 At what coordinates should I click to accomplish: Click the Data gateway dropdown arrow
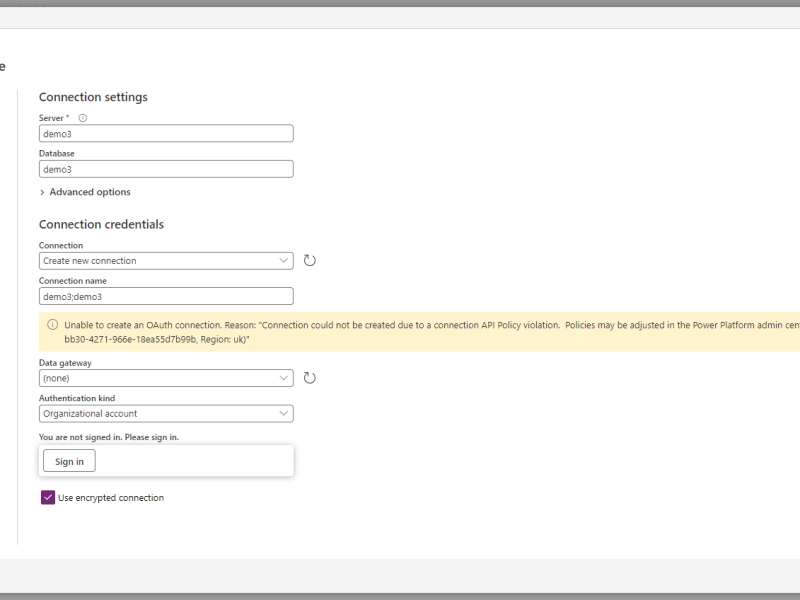tap(284, 377)
